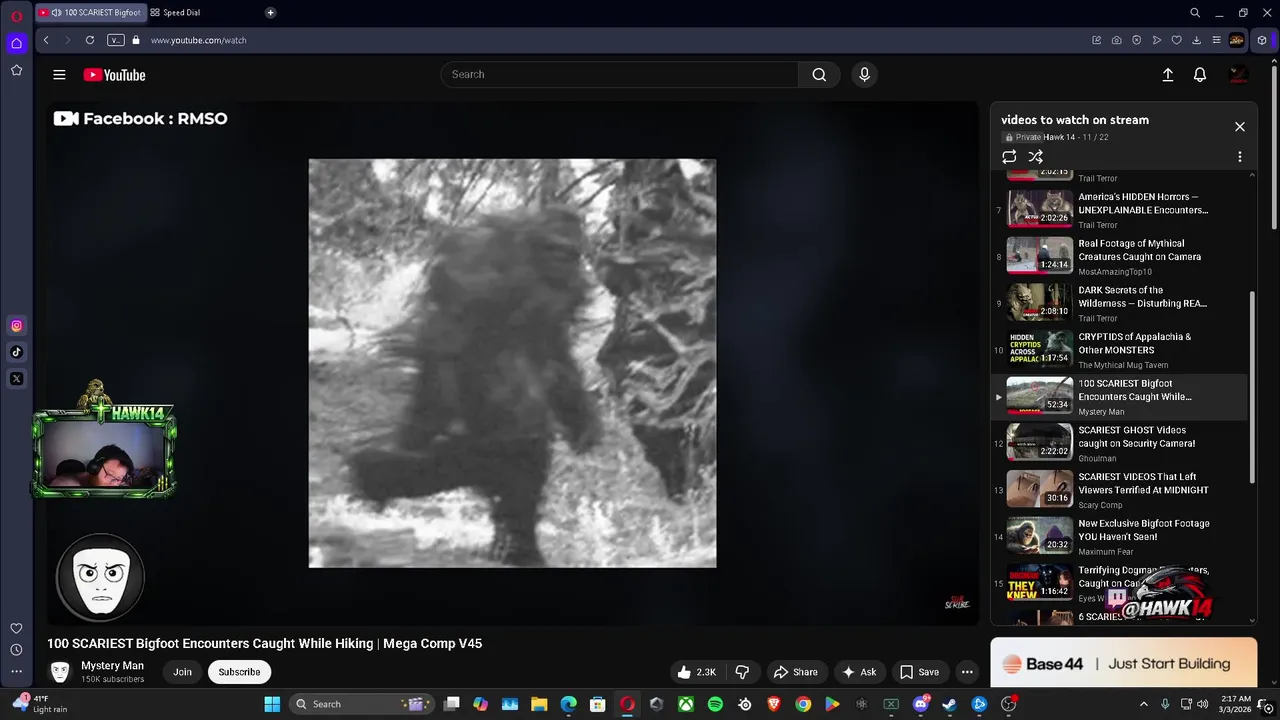
Task: Play Real Footage of Mythical Creatures video
Action: point(1039,255)
